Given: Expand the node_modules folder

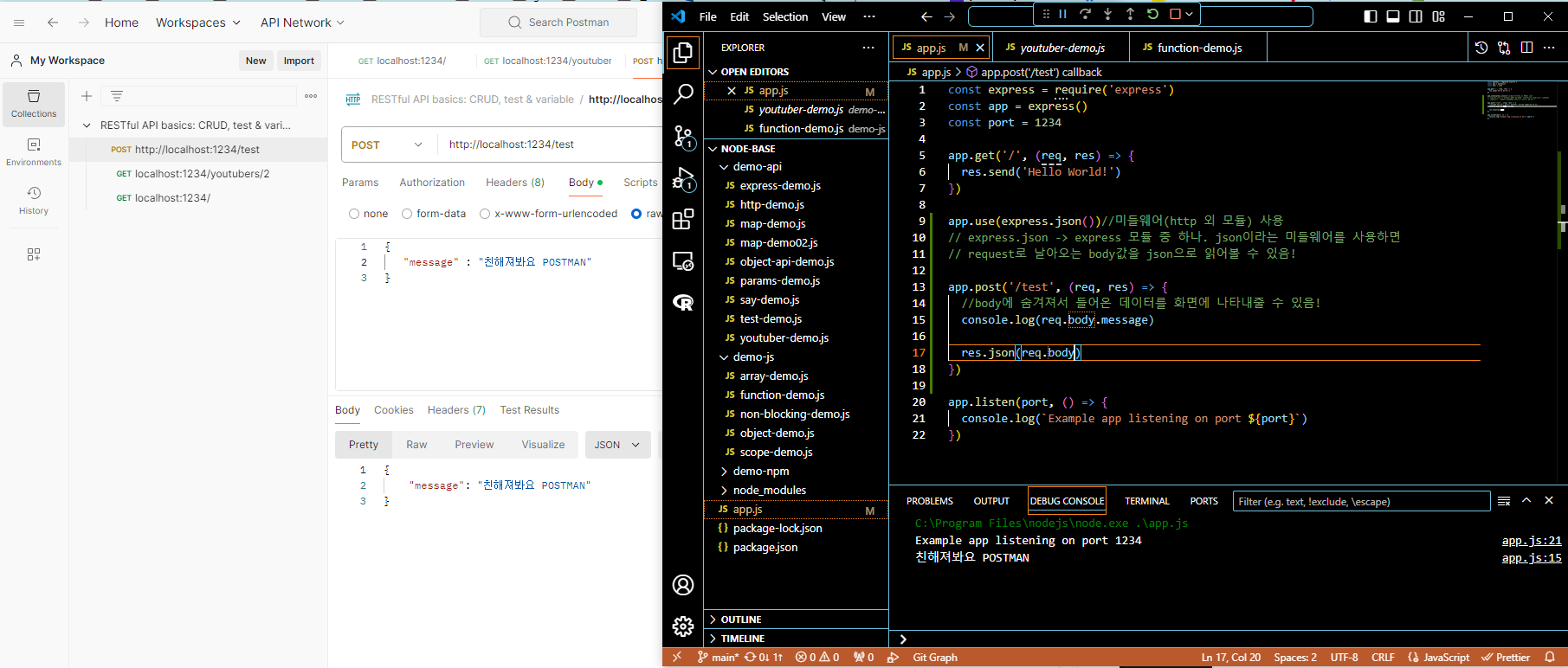Looking at the screenshot, I should coord(724,491).
